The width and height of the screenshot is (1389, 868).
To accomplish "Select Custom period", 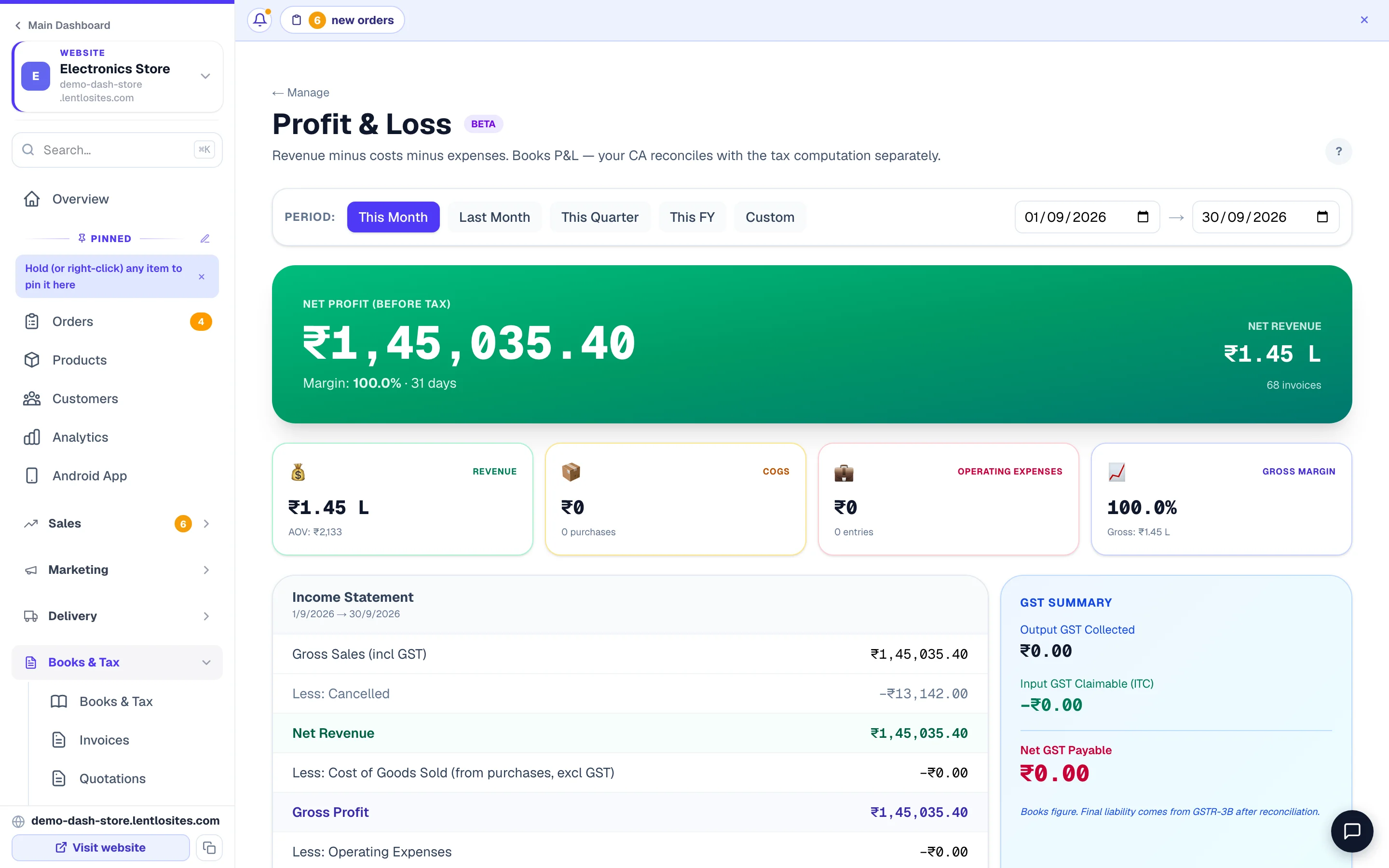I will [x=770, y=217].
